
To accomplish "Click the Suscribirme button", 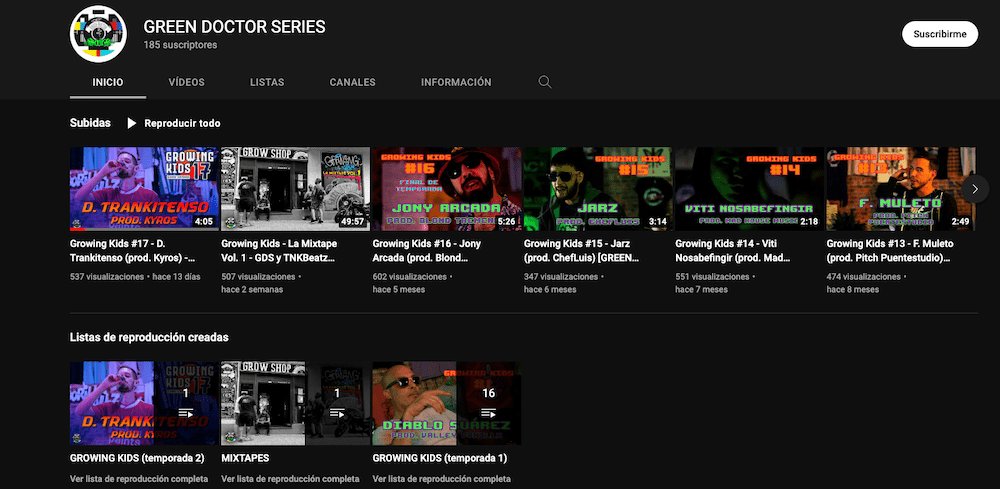I will pyautogui.click(x=939, y=34).
